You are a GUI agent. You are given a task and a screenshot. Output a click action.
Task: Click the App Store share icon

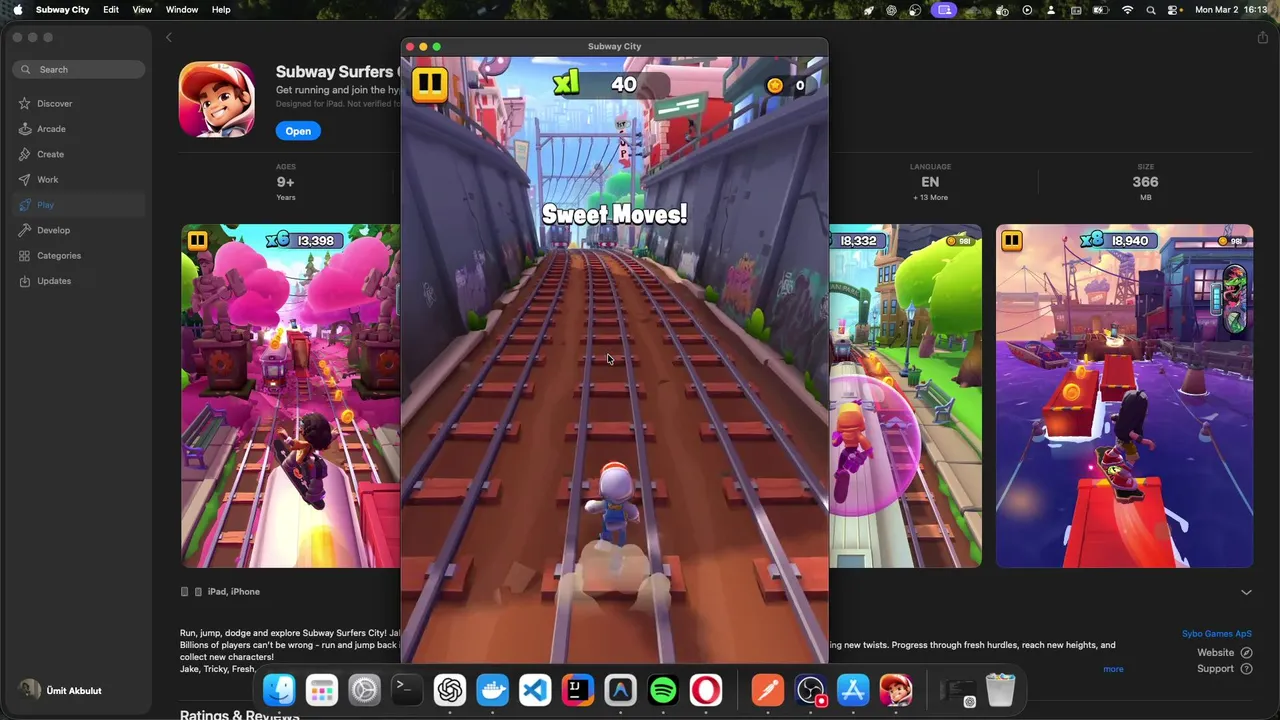1263,37
